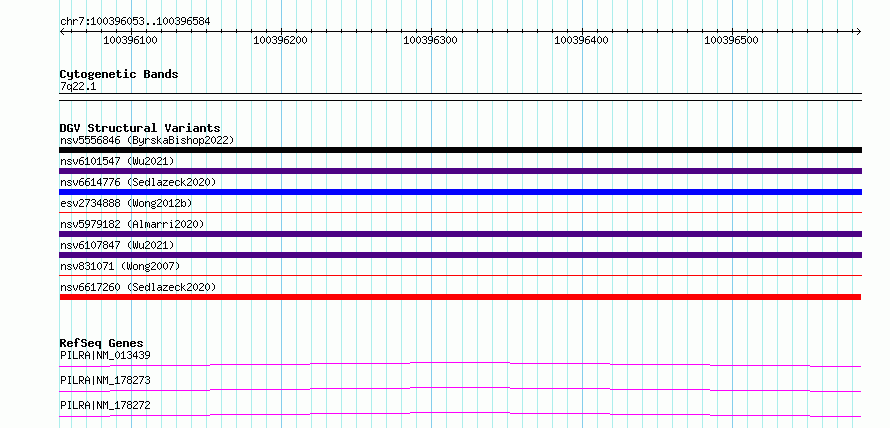Image resolution: width=890 pixels, height=428 pixels.
Task: Click the black bar for nsv5556846
Action: pos(460,150)
